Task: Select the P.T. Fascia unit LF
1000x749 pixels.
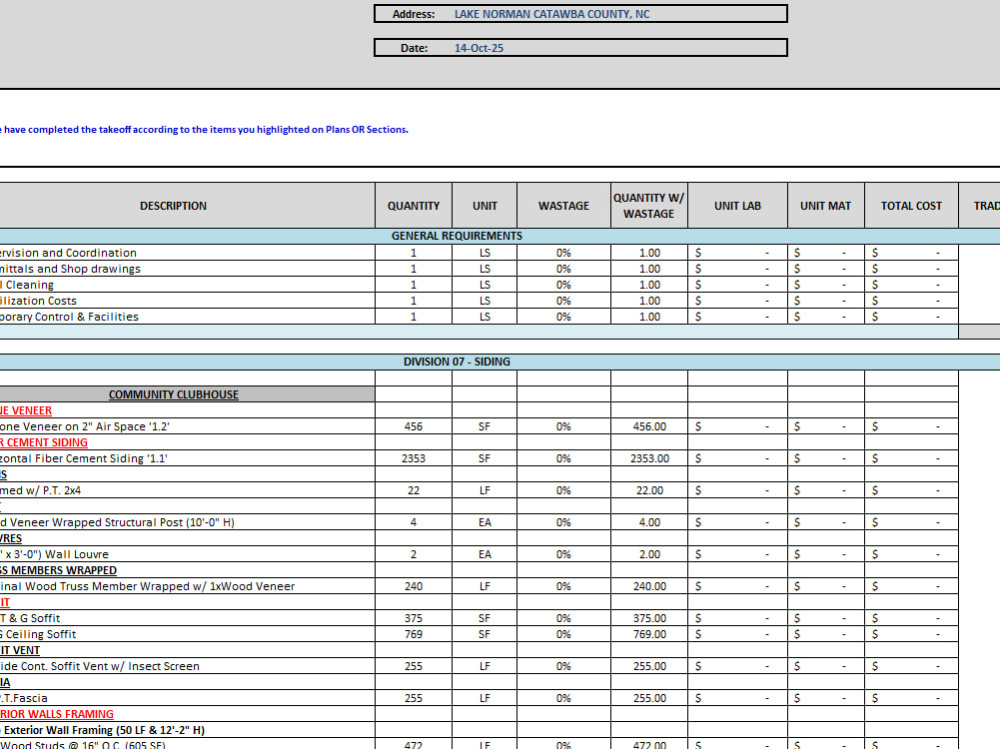Action: tap(485, 698)
